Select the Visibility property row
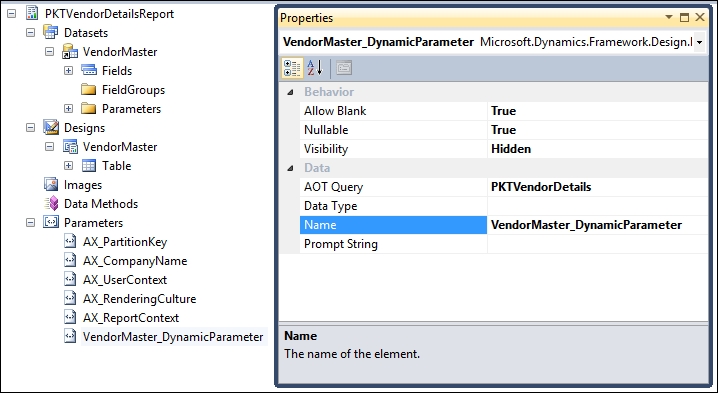Image resolution: width=718 pixels, height=393 pixels. point(504,149)
